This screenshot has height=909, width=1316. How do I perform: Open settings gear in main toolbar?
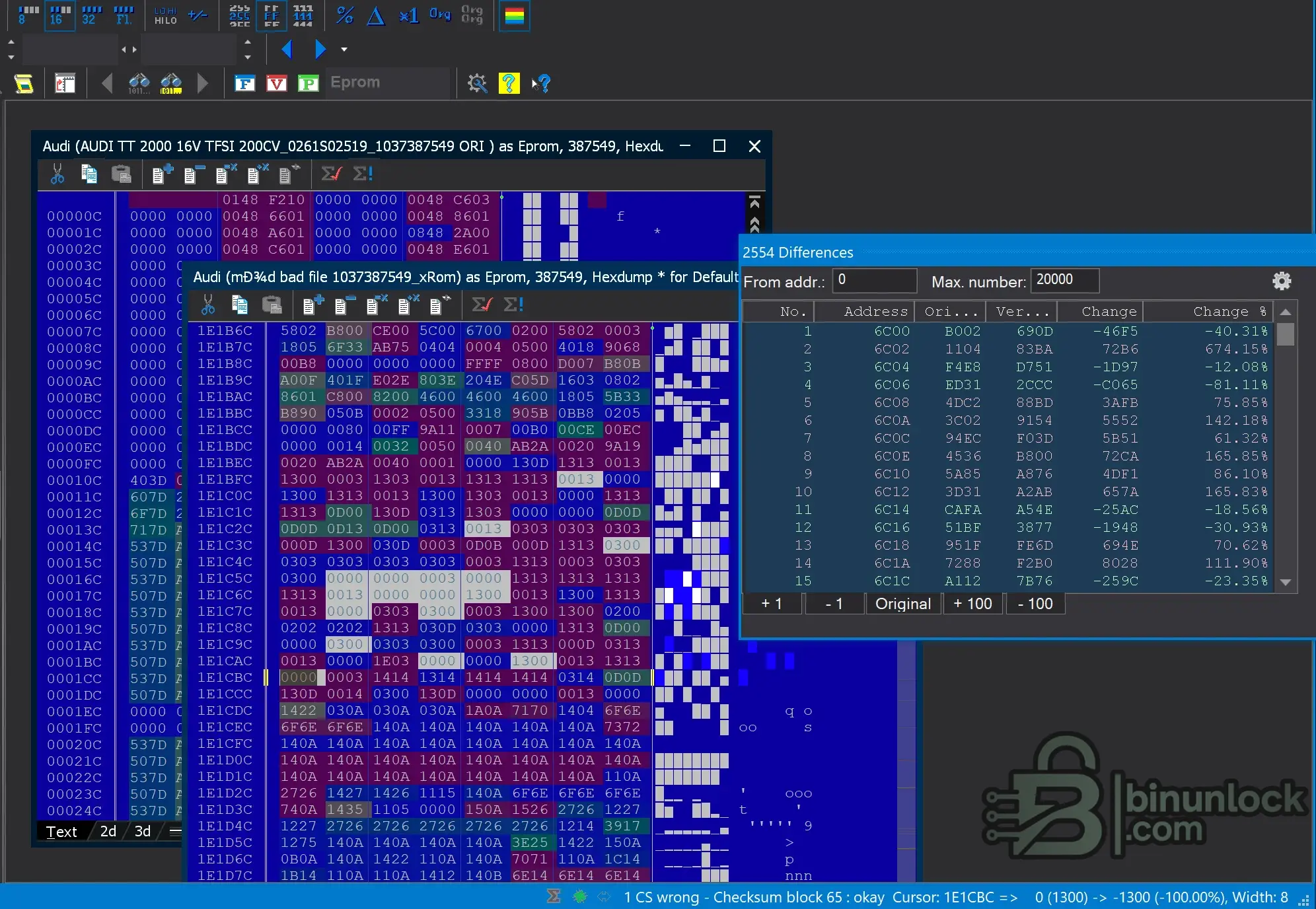(x=477, y=83)
